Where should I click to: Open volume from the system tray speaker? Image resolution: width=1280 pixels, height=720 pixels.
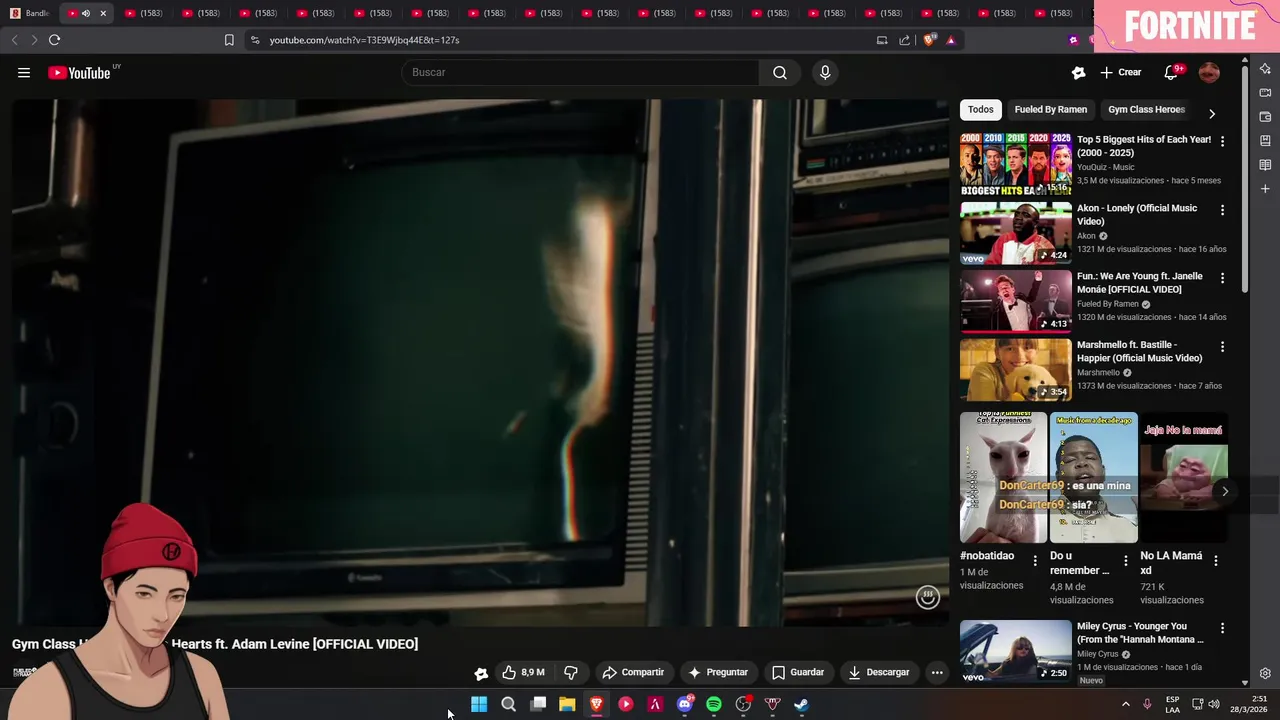[1214, 704]
